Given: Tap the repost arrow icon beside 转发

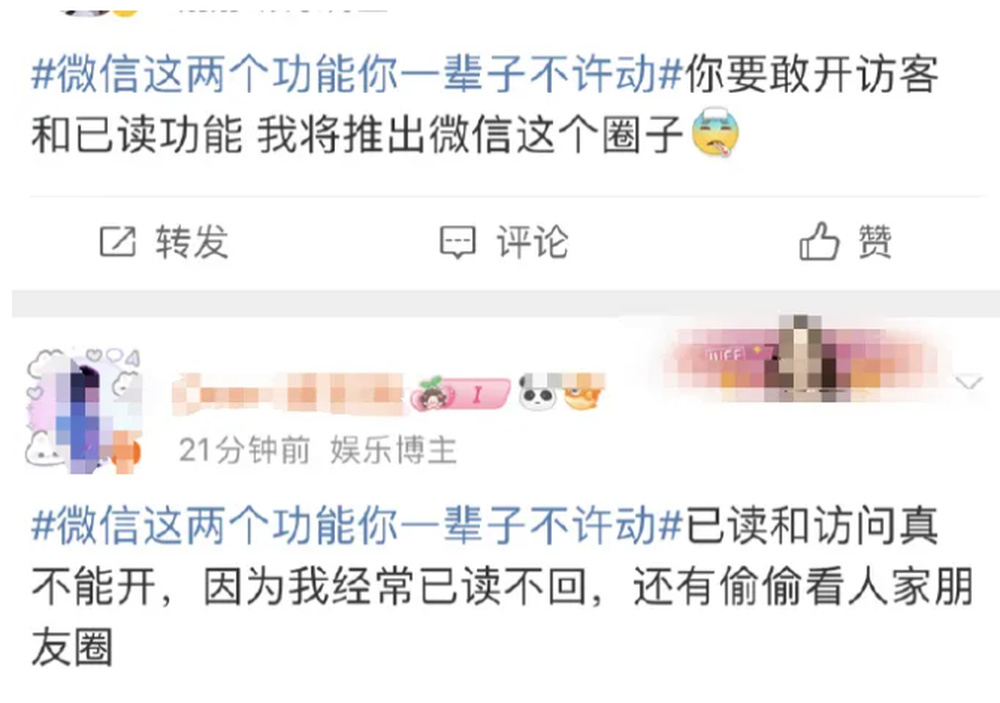Looking at the screenshot, I should coord(117,242).
